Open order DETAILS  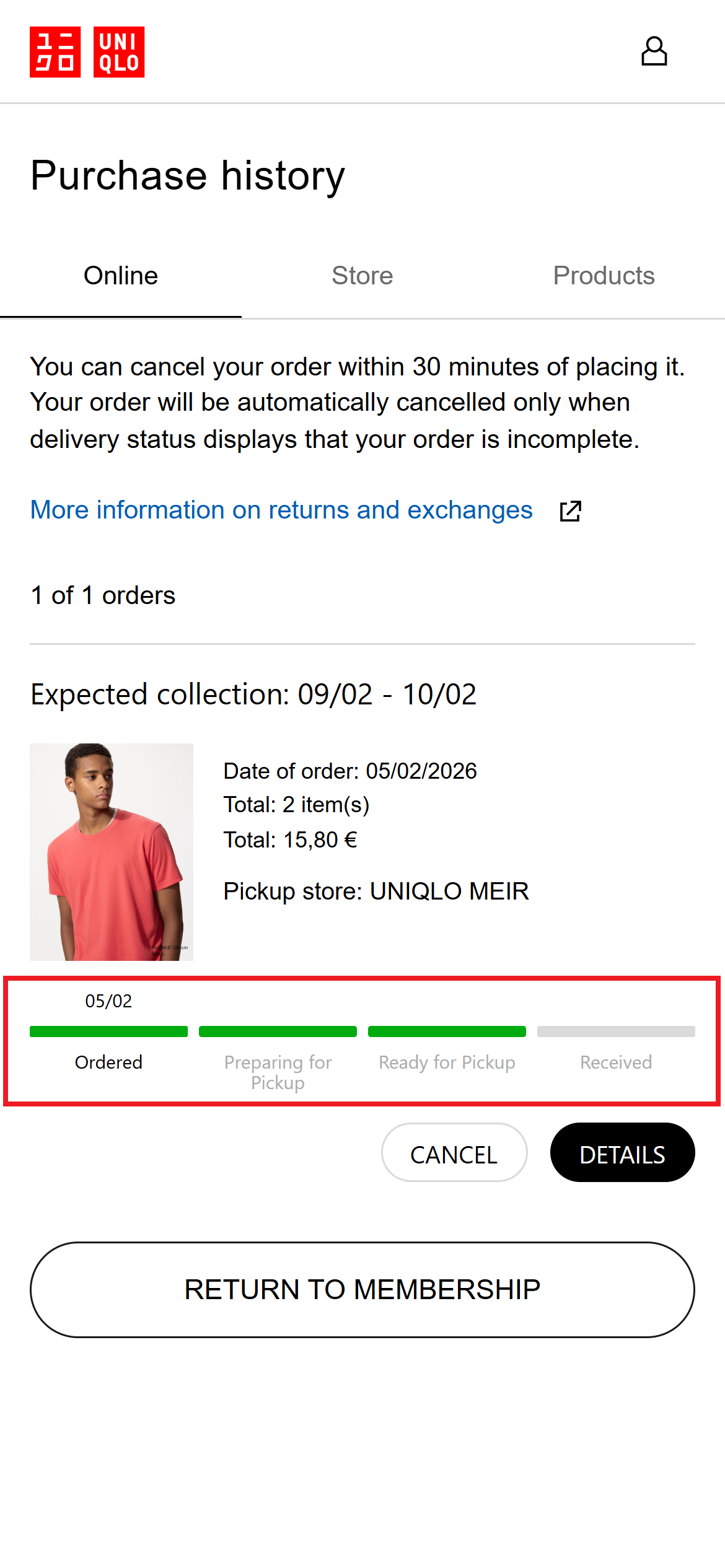[x=622, y=1152]
